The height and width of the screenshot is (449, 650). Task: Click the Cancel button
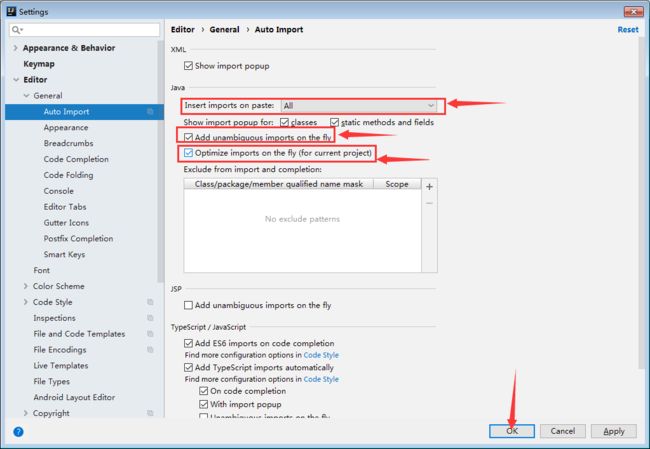[563, 431]
